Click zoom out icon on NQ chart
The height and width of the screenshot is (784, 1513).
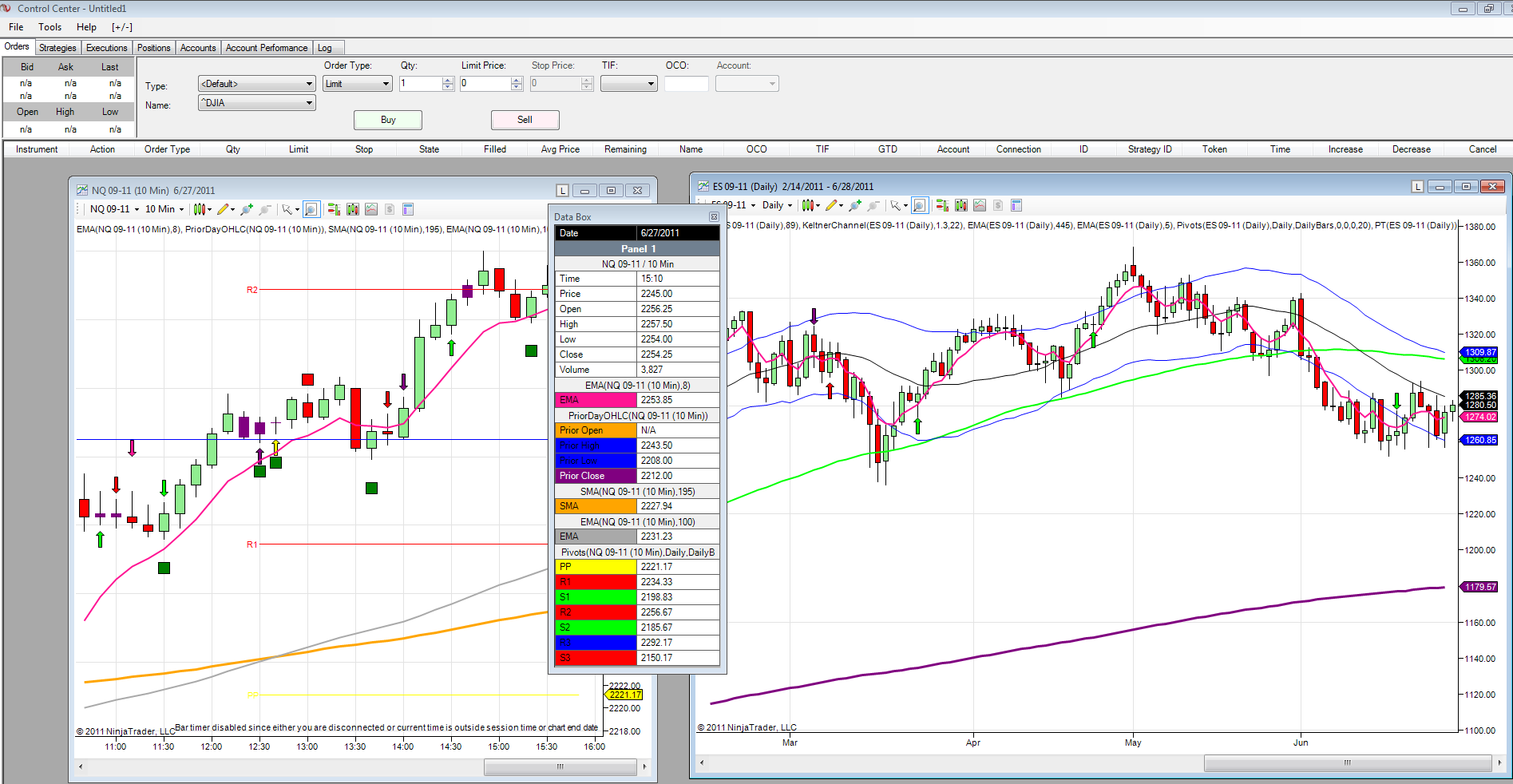265,209
